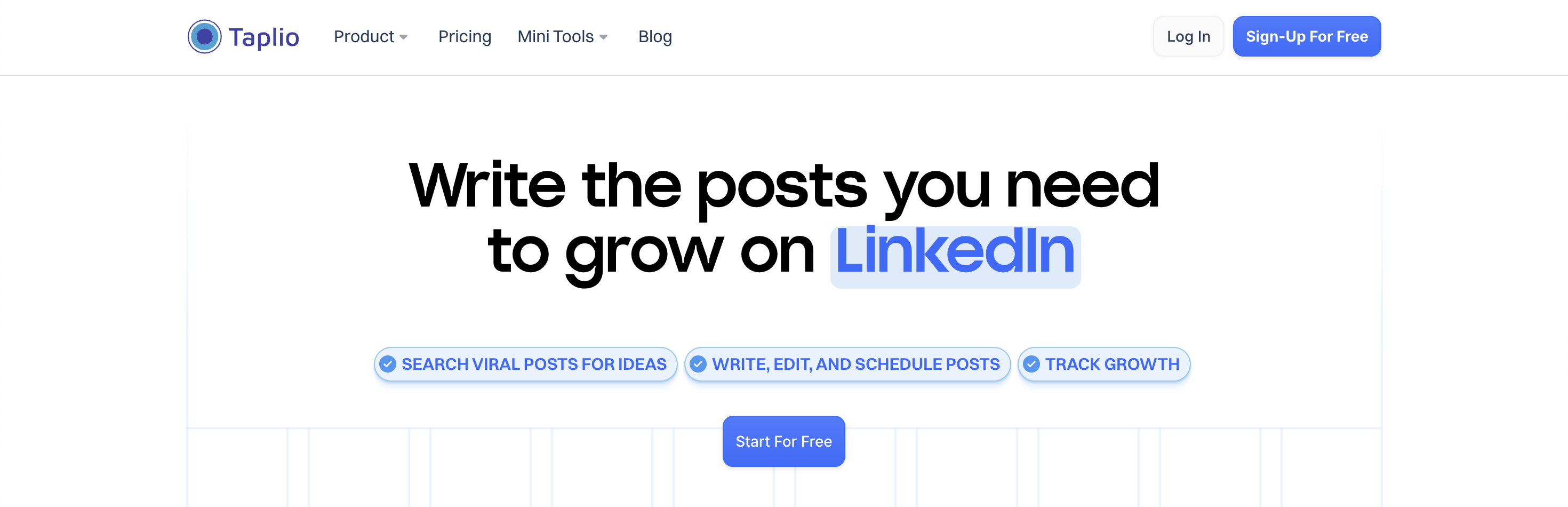
Task: Expand the Product dropdown
Action: (364, 36)
